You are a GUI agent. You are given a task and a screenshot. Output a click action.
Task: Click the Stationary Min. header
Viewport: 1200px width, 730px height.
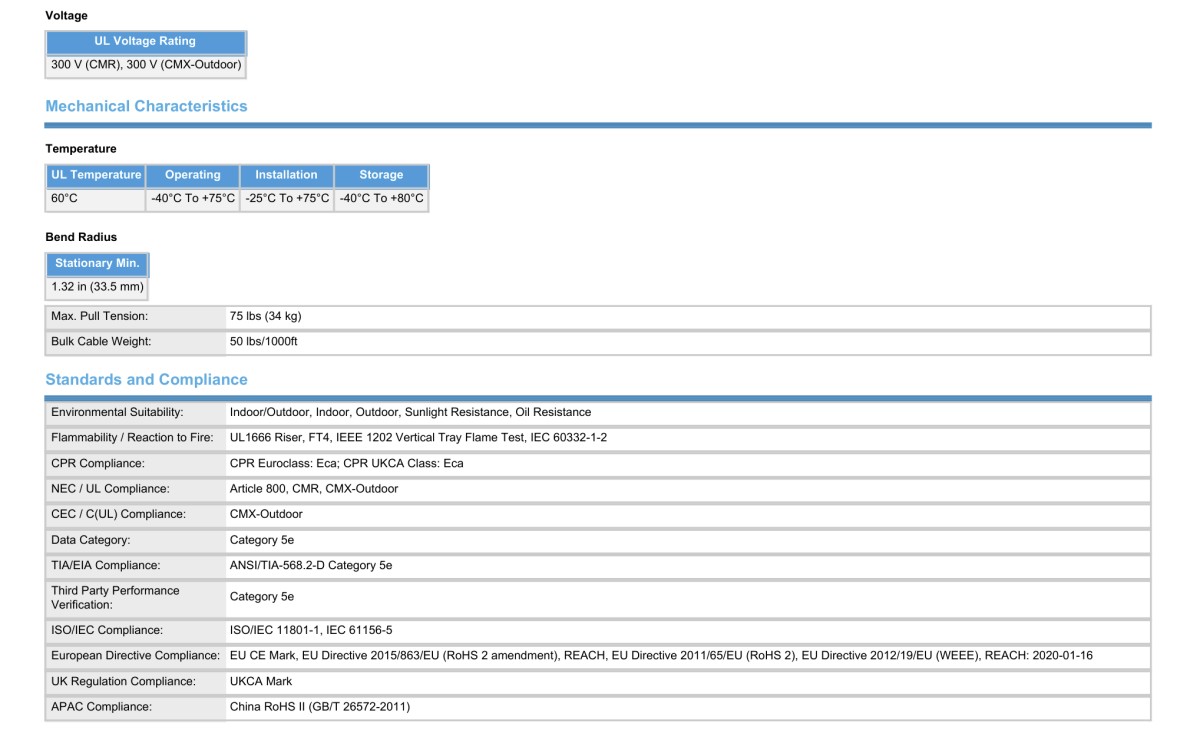coord(97,264)
